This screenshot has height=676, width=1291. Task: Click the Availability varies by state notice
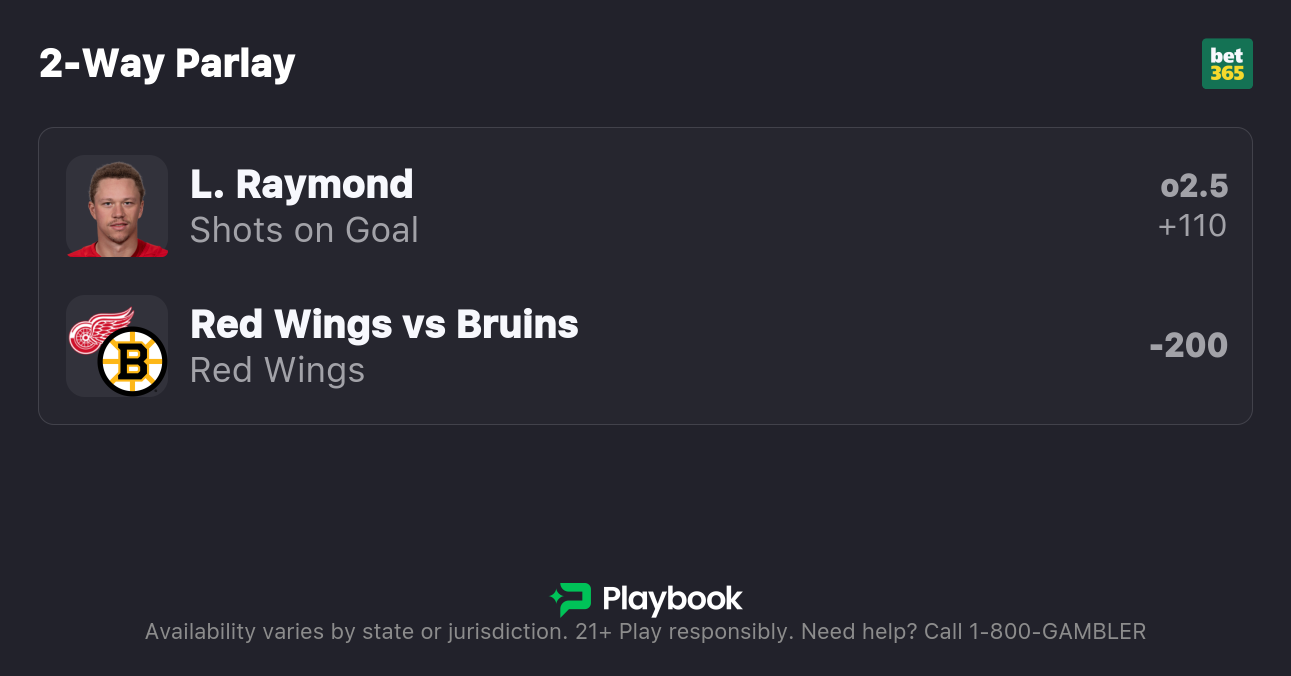coord(355,632)
